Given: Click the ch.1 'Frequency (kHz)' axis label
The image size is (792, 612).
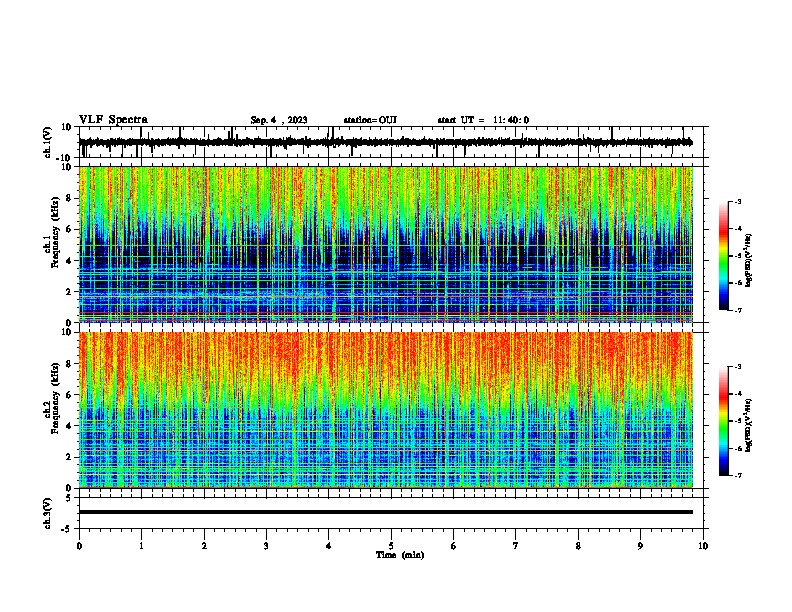Looking at the screenshot, I should tap(55, 233).
